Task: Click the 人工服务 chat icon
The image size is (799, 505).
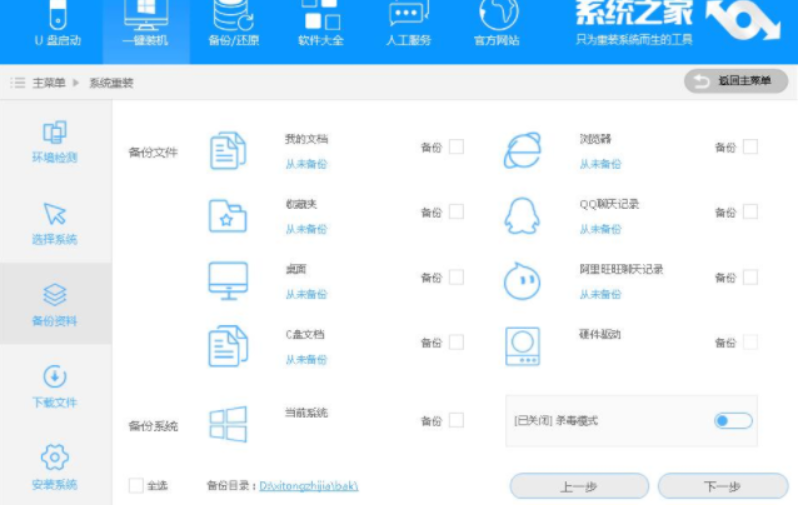Action: (x=408, y=14)
